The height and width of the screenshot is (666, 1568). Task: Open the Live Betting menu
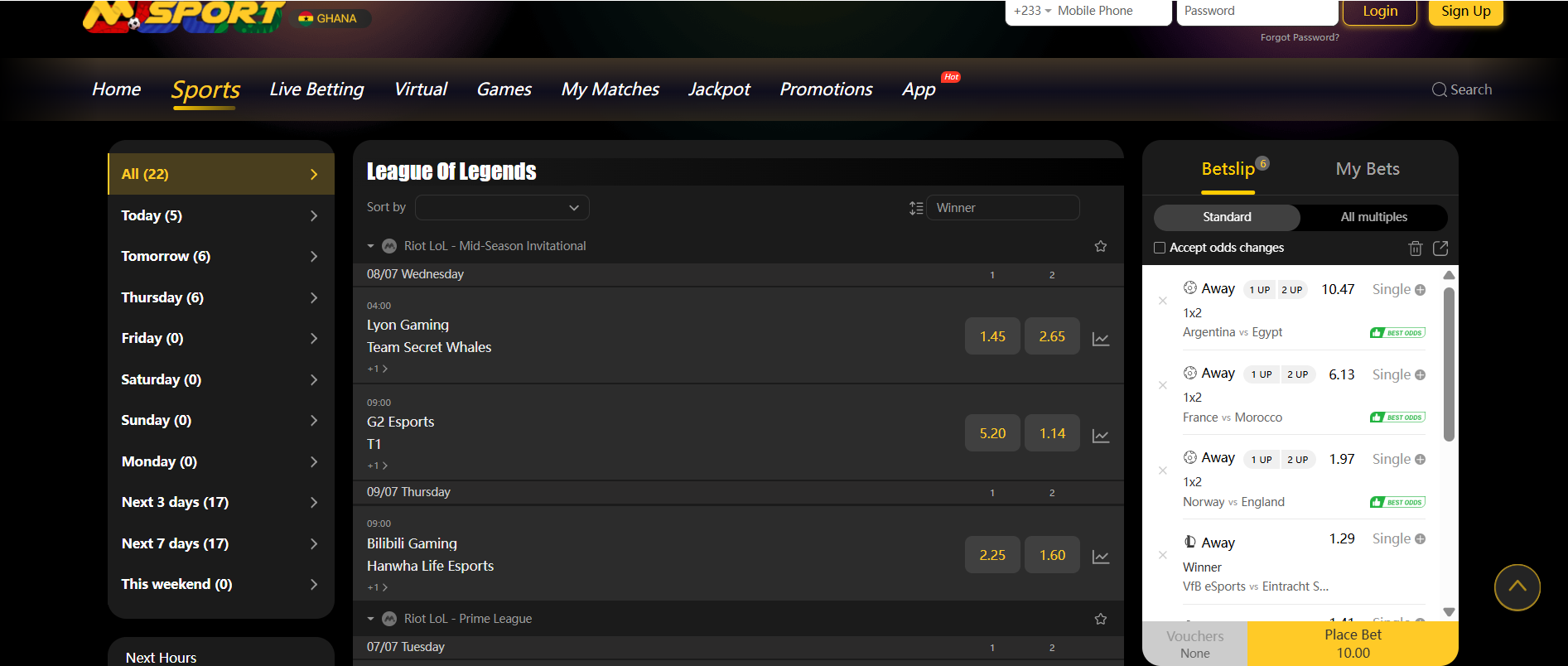point(316,89)
